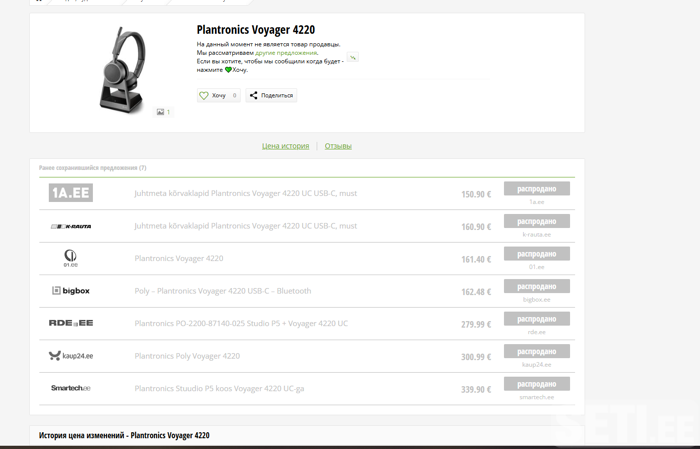Open the photo gallery icon showing 1 image
This screenshot has height=449, width=700.
tap(163, 112)
